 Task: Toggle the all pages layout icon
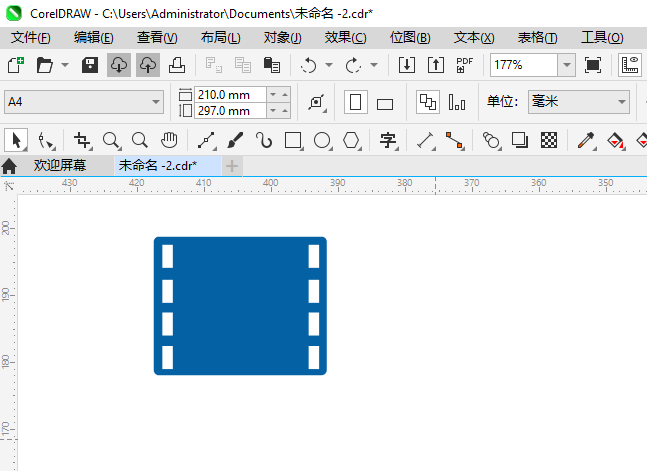[427, 102]
